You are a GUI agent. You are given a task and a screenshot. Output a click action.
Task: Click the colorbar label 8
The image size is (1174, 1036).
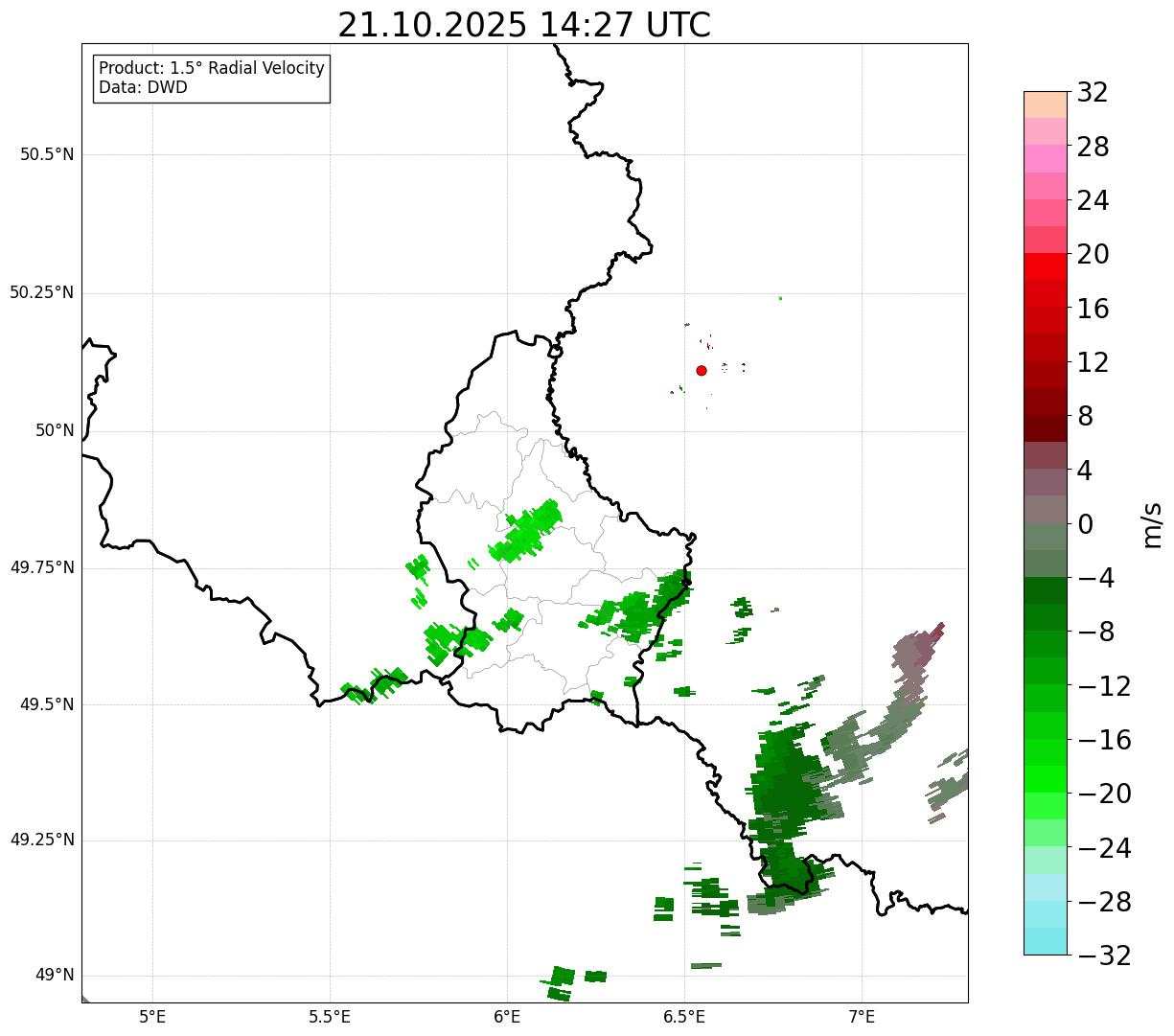click(1085, 417)
